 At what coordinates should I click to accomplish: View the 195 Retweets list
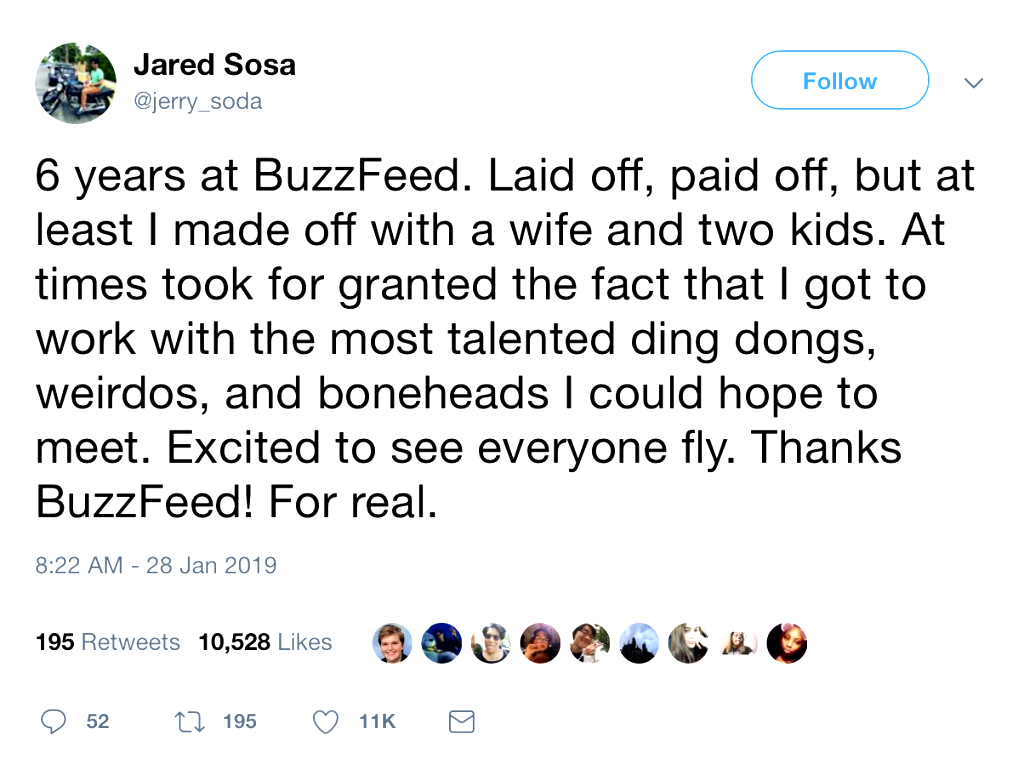tap(108, 642)
